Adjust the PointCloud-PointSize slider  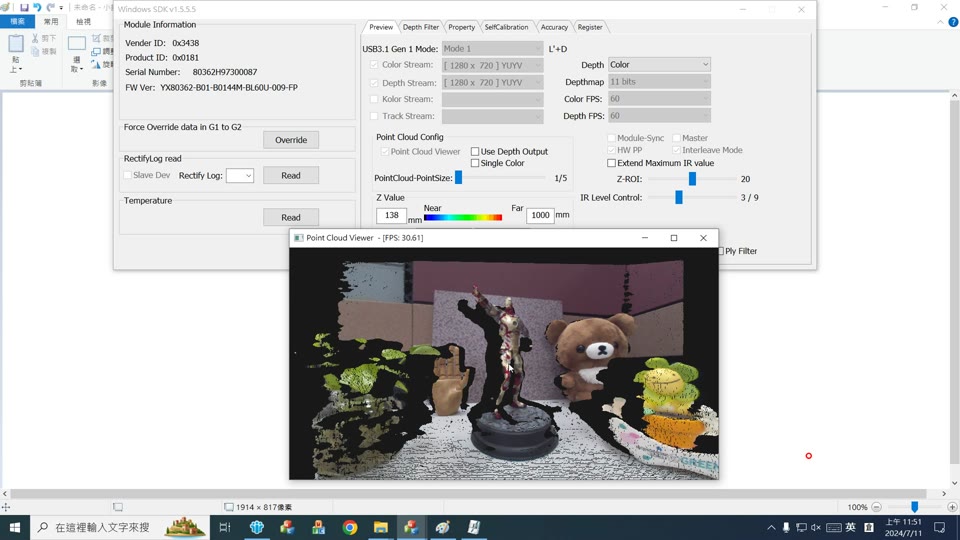tap(459, 178)
